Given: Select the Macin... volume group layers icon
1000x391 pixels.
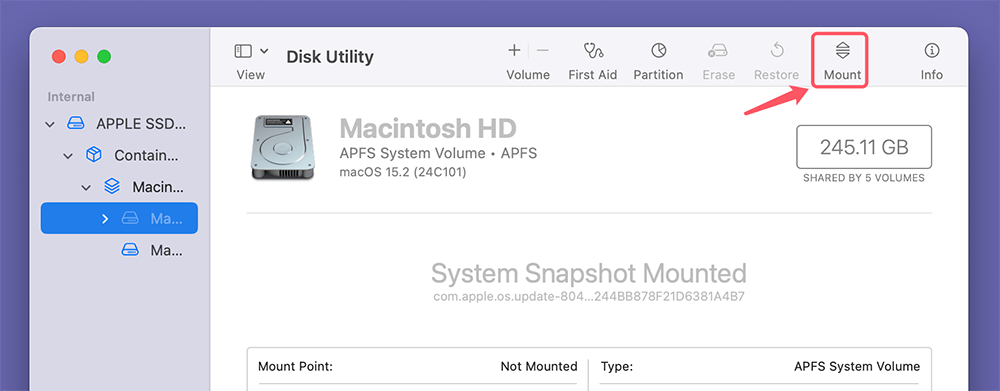Looking at the screenshot, I should pos(112,187).
